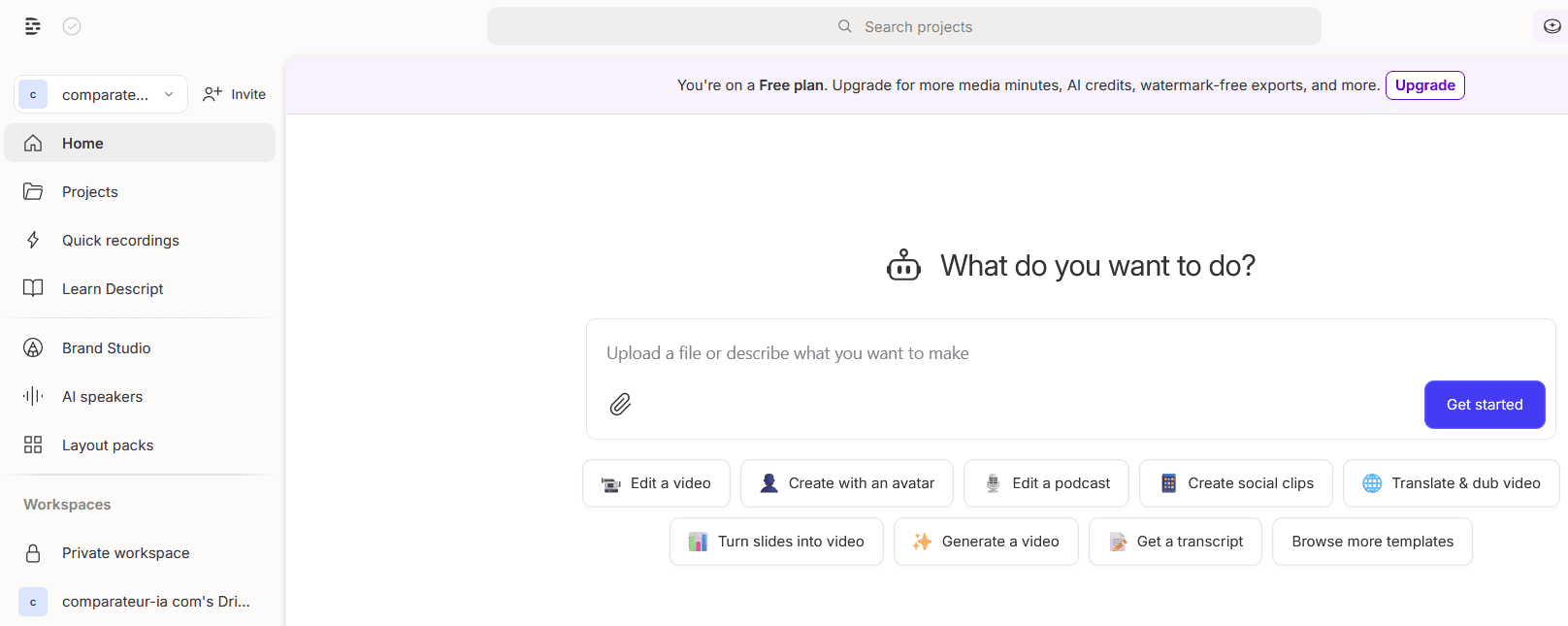Click Browse more templates
The height and width of the screenshot is (626, 1568).
(x=1372, y=542)
